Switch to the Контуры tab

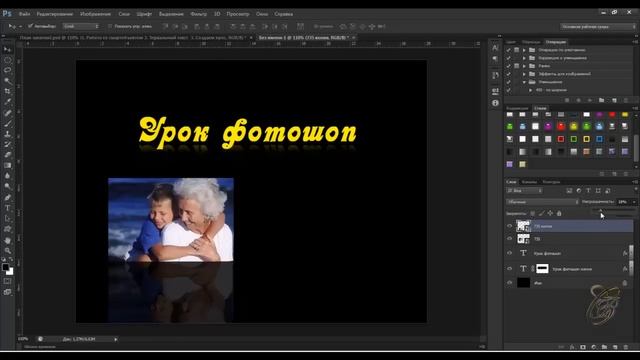pyautogui.click(x=551, y=182)
